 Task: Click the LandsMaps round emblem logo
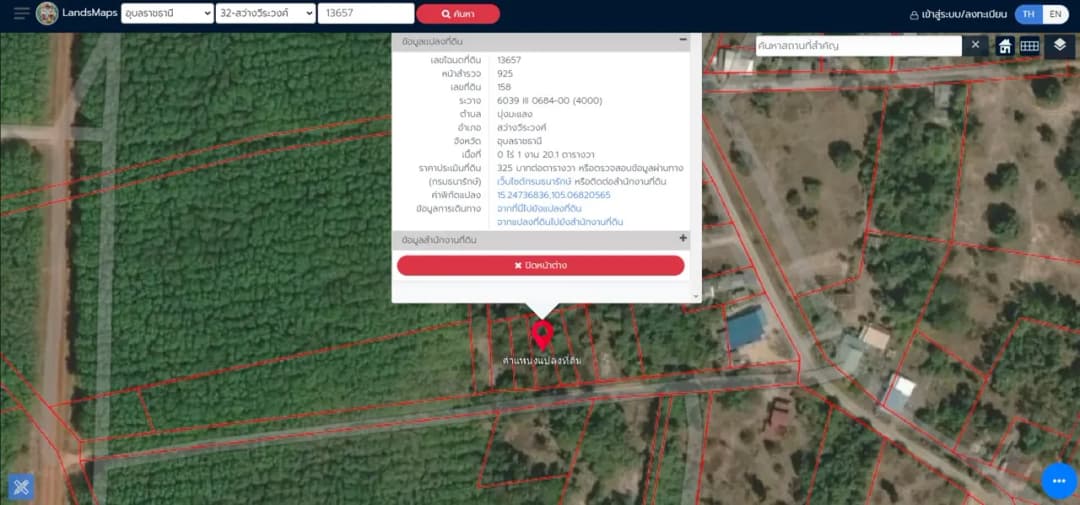47,13
